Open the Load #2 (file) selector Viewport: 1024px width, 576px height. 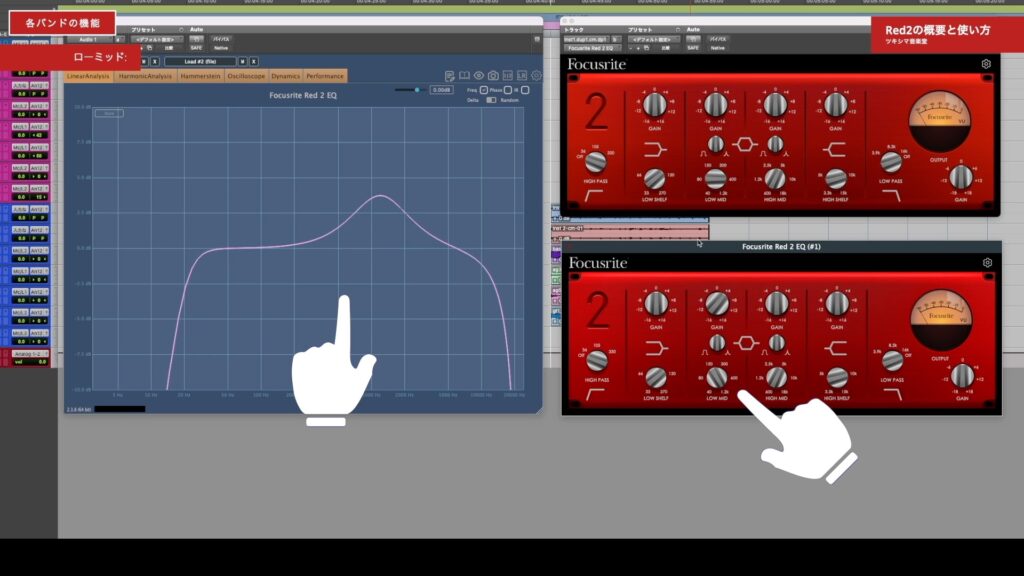coord(200,61)
